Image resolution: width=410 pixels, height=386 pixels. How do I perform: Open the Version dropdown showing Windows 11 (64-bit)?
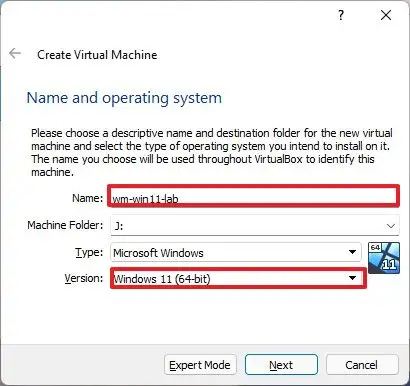pos(238,278)
